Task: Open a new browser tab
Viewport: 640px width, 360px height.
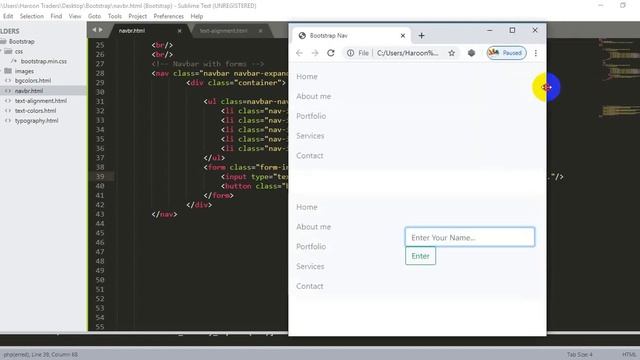Action: pyautogui.click(x=421, y=36)
